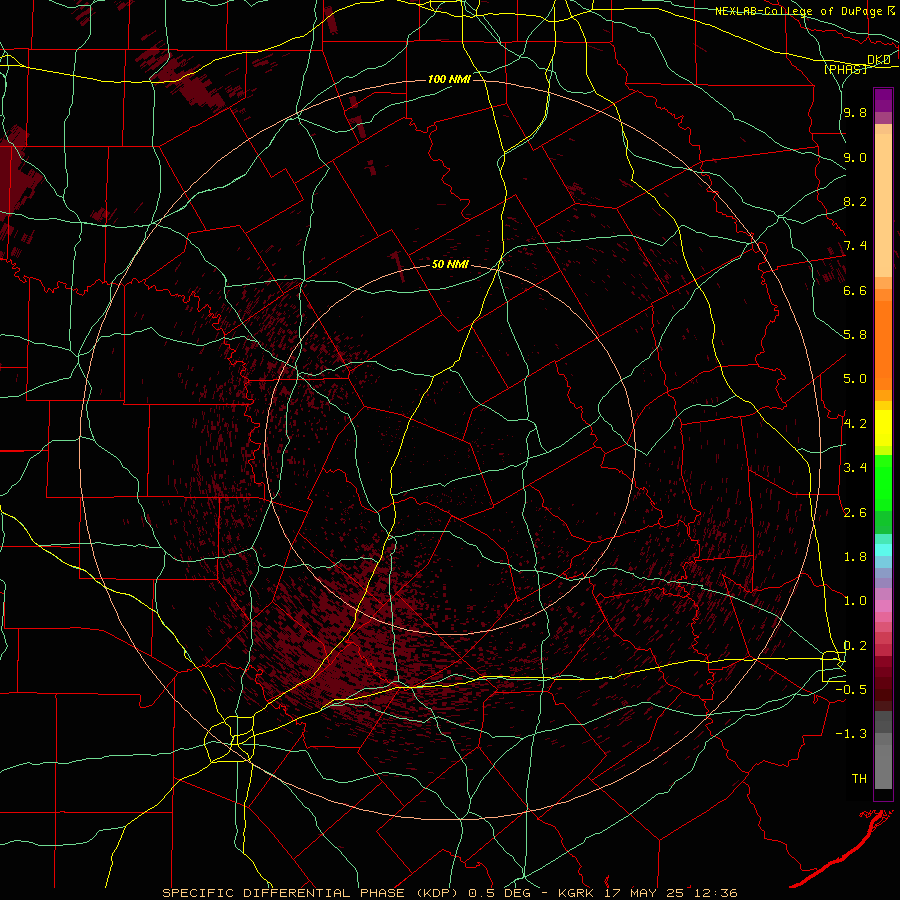Click the 3.4 scale value

[855, 467]
